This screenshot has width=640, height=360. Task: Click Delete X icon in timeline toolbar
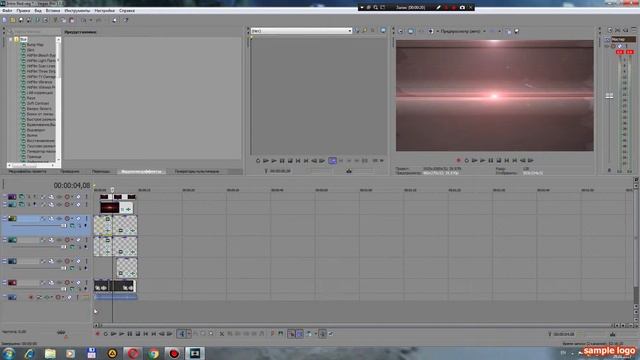click(222, 334)
